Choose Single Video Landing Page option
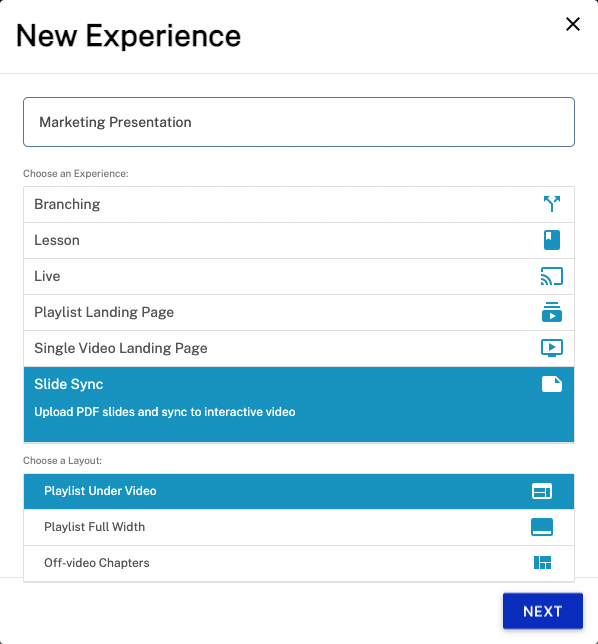This screenshot has width=598, height=644. point(299,349)
